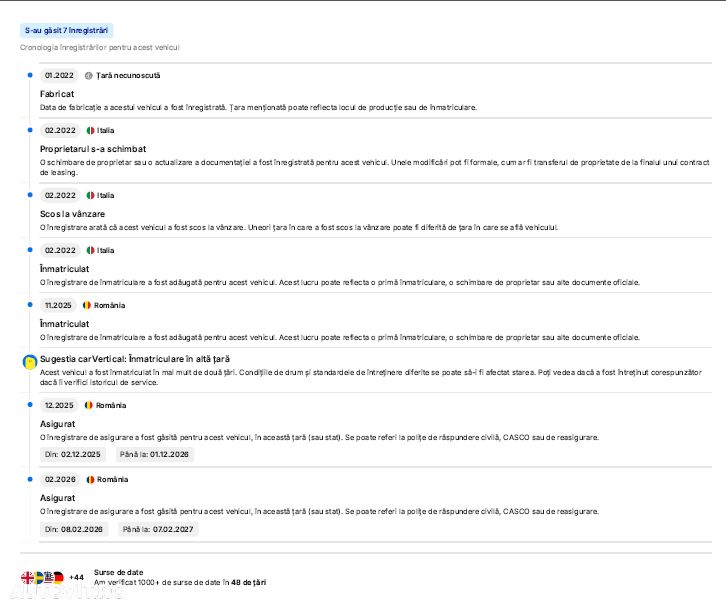Click the timeline dot for the 02.2026 entry
This screenshot has height=609, width=726.
tap(30, 479)
